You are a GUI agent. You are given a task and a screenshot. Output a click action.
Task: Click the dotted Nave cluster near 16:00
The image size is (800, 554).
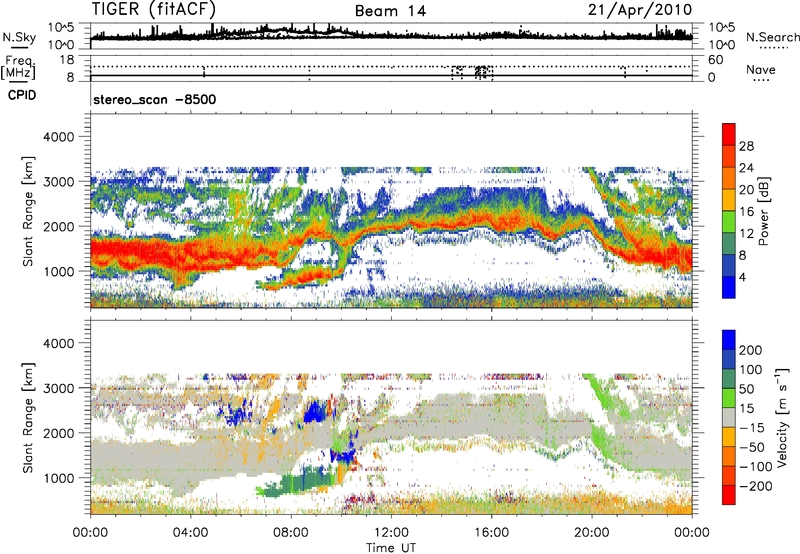coord(482,72)
